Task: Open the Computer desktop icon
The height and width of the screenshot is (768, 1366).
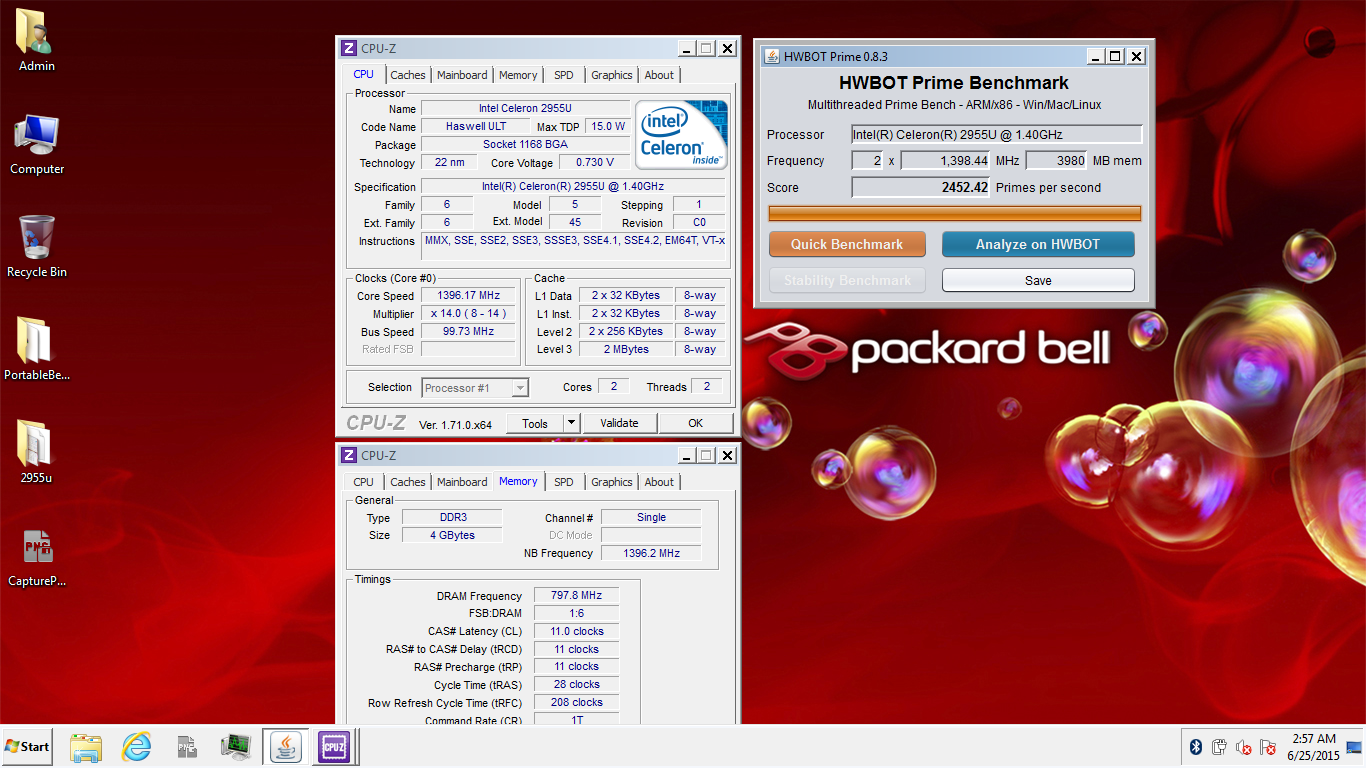Action: [x=37, y=145]
